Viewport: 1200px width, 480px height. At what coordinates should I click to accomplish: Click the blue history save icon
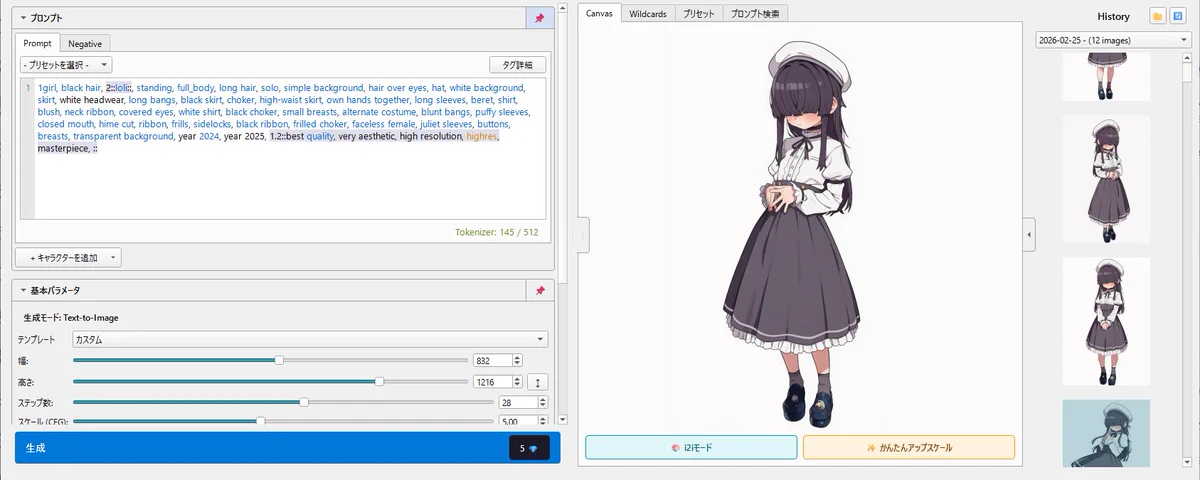pos(1176,16)
